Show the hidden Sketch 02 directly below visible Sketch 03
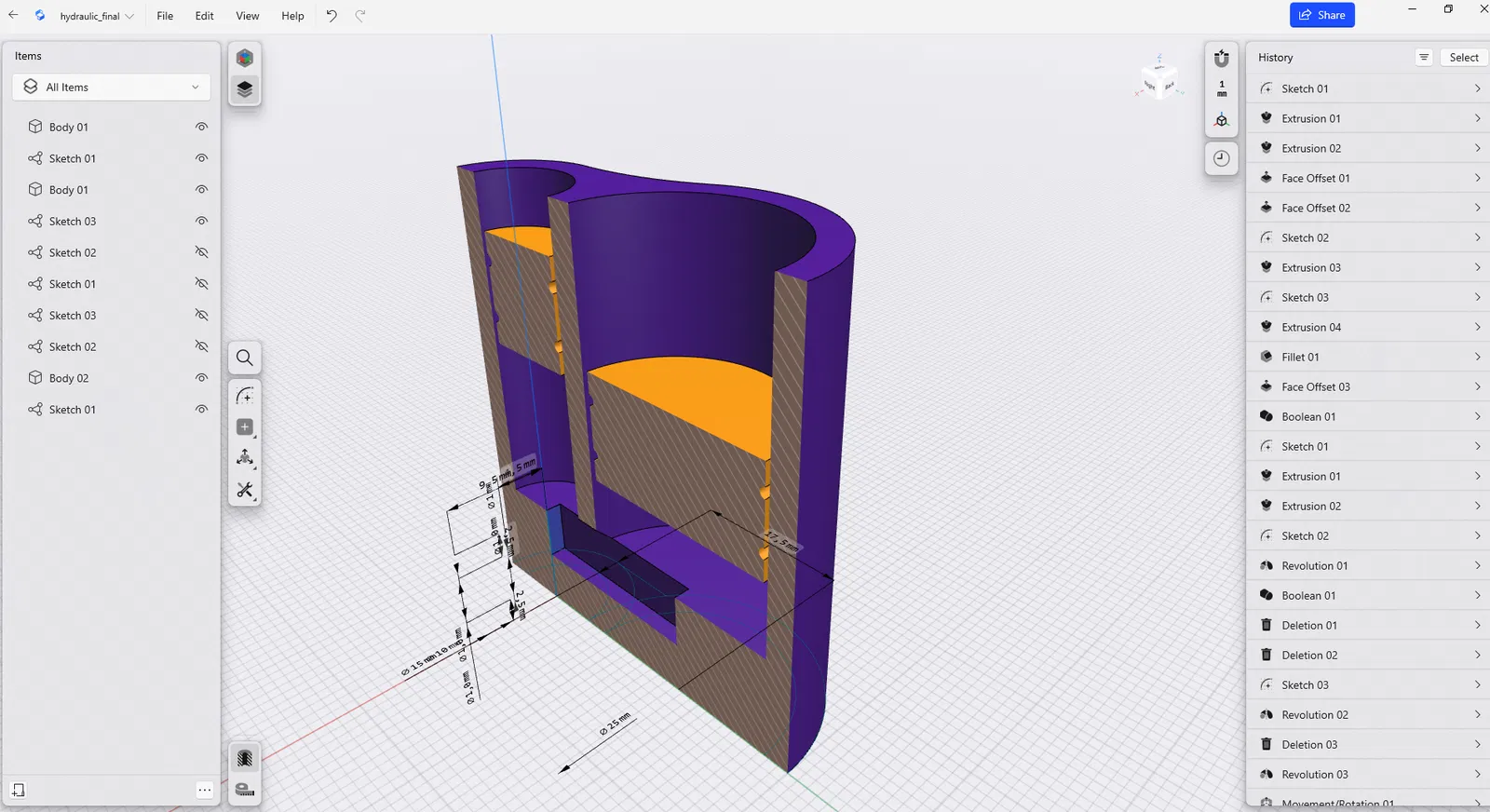 tap(201, 252)
